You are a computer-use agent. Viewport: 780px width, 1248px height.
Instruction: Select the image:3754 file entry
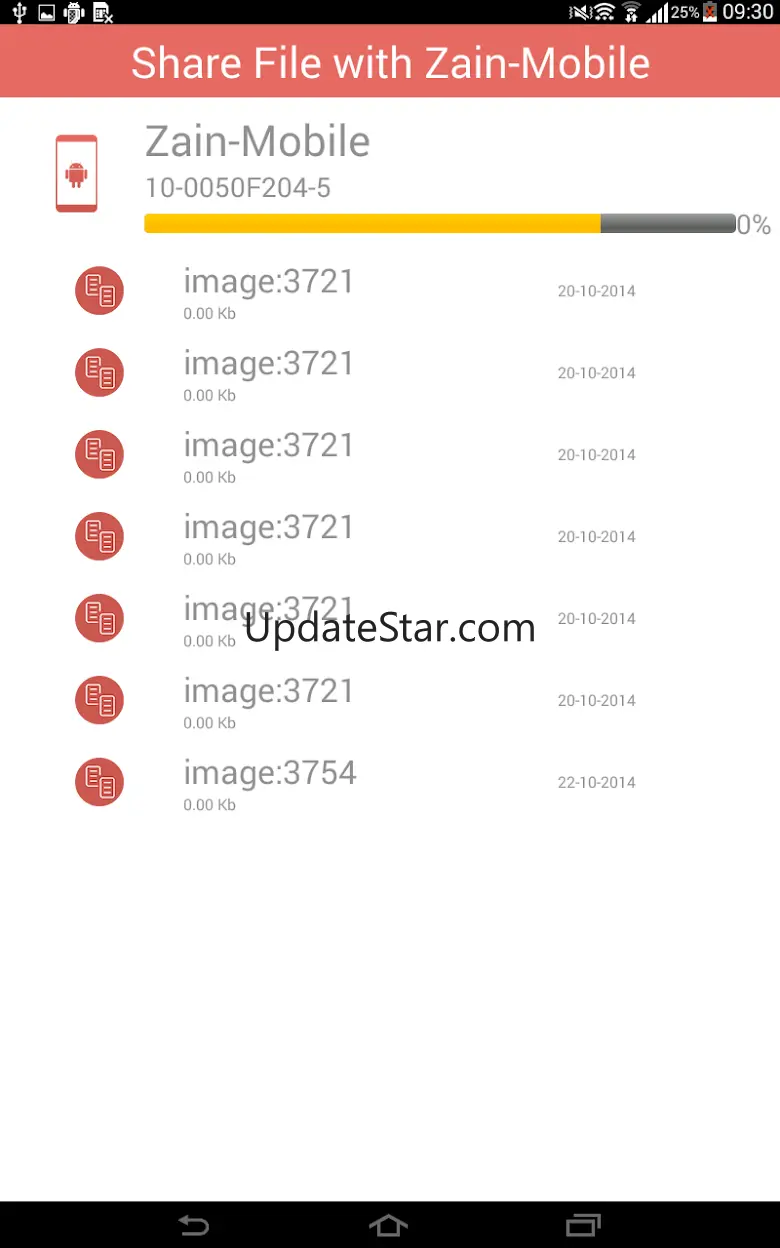[x=390, y=783]
